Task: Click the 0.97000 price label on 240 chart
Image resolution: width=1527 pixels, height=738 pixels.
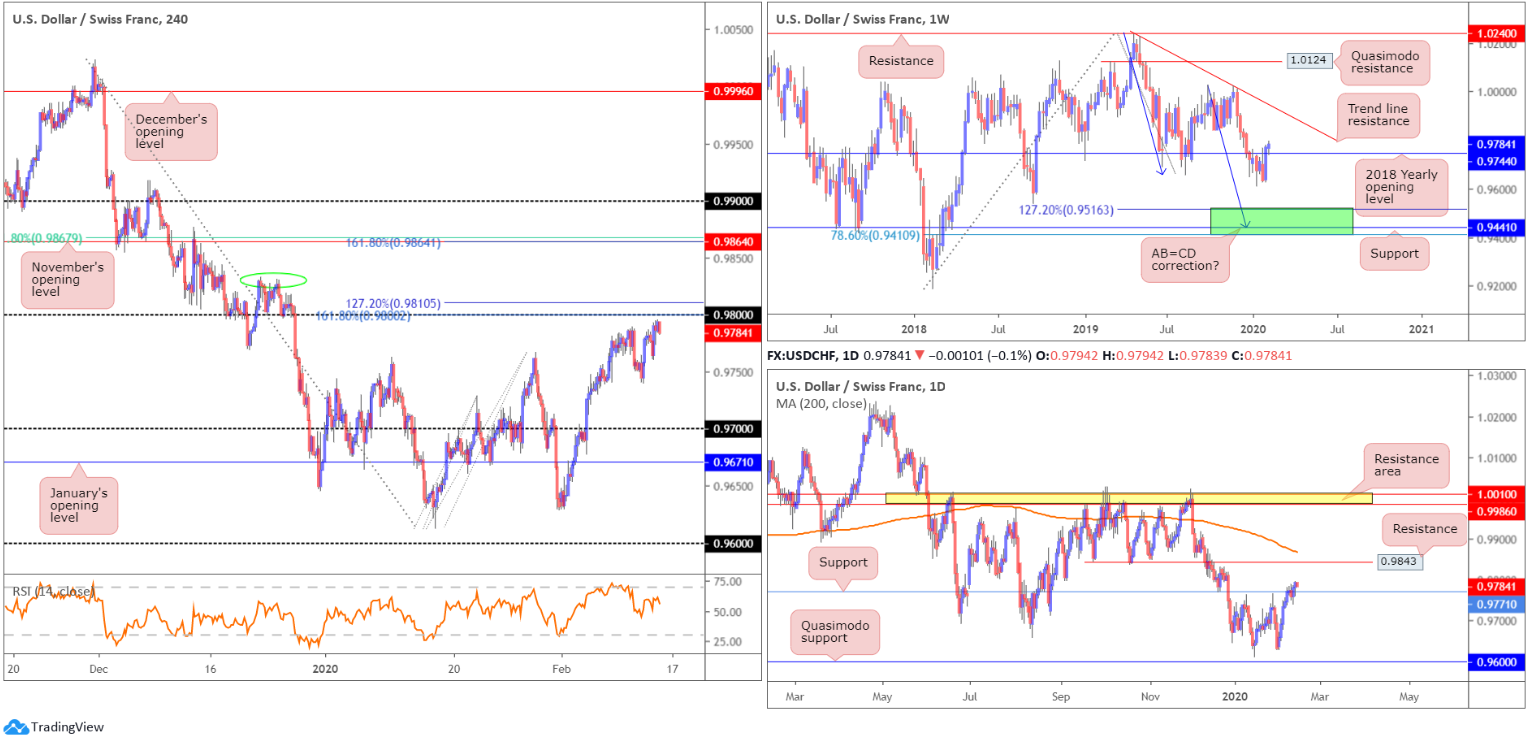Action: pos(734,429)
